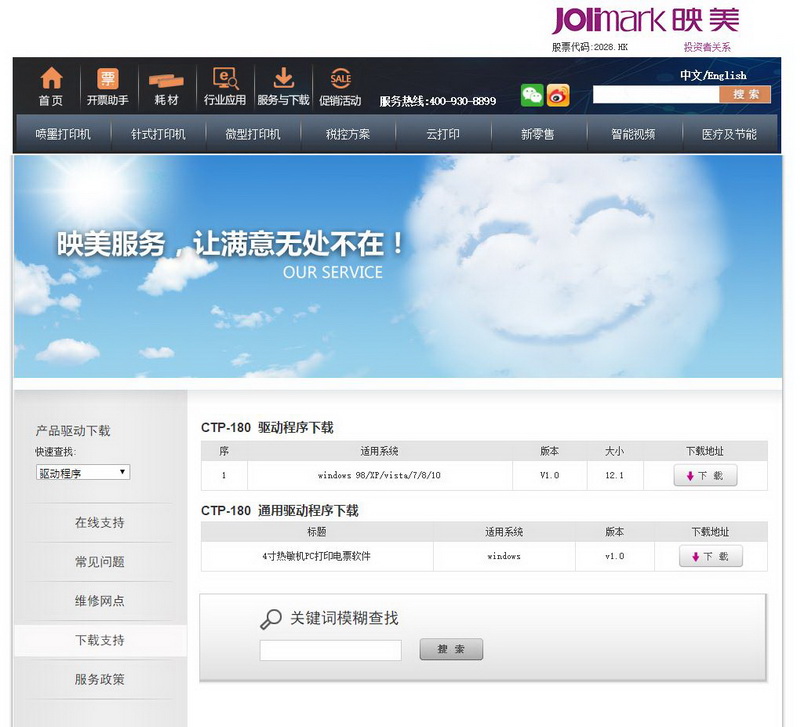The height and width of the screenshot is (727, 800).
Task: Click the Sina Weibo icon
Action: click(558, 96)
